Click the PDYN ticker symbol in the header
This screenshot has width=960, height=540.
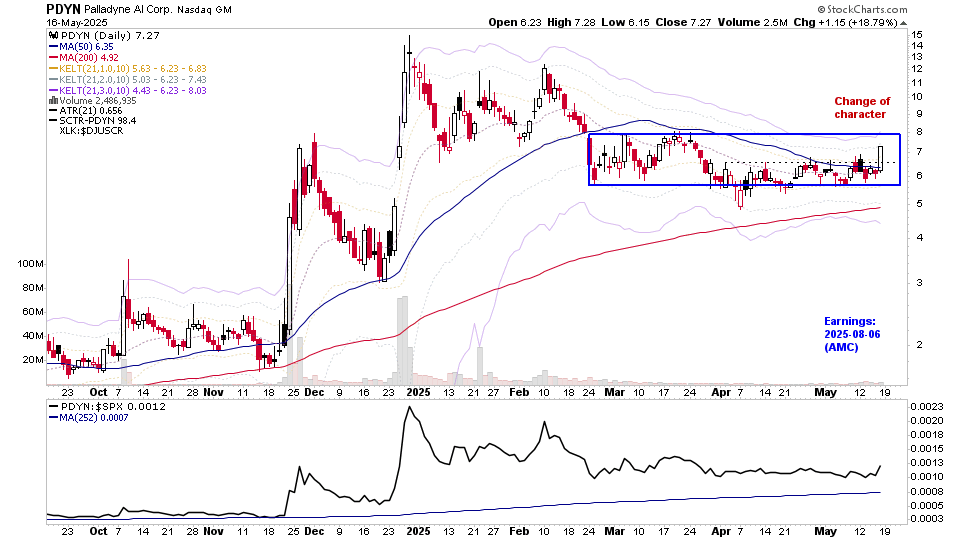[63, 9]
